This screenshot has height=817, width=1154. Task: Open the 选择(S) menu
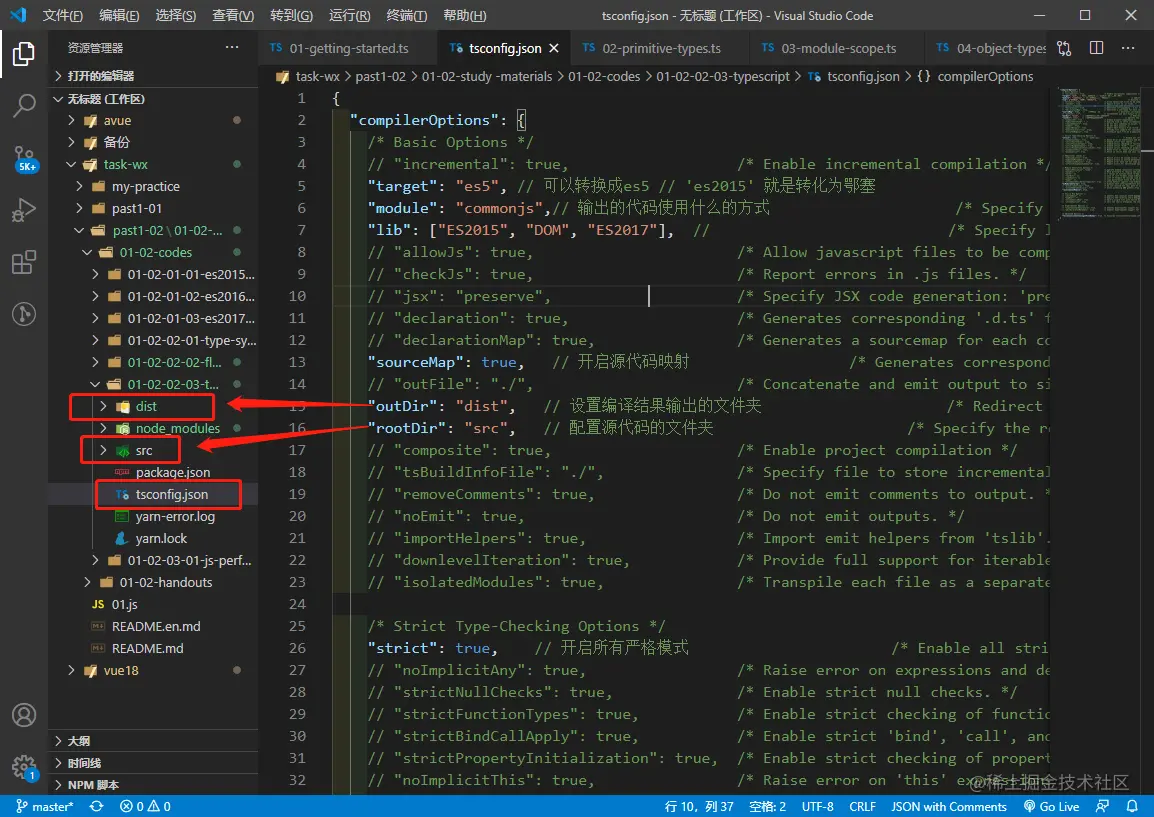click(175, 15)
